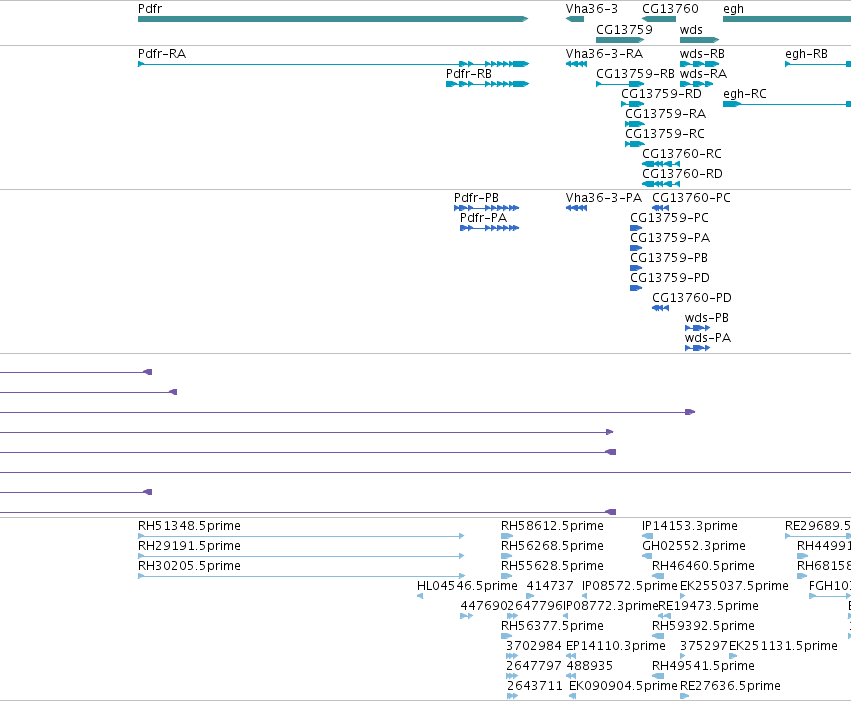Click the 375297 feature label
The width and height of the screenshot is (851, 701).
pos(704,647)
